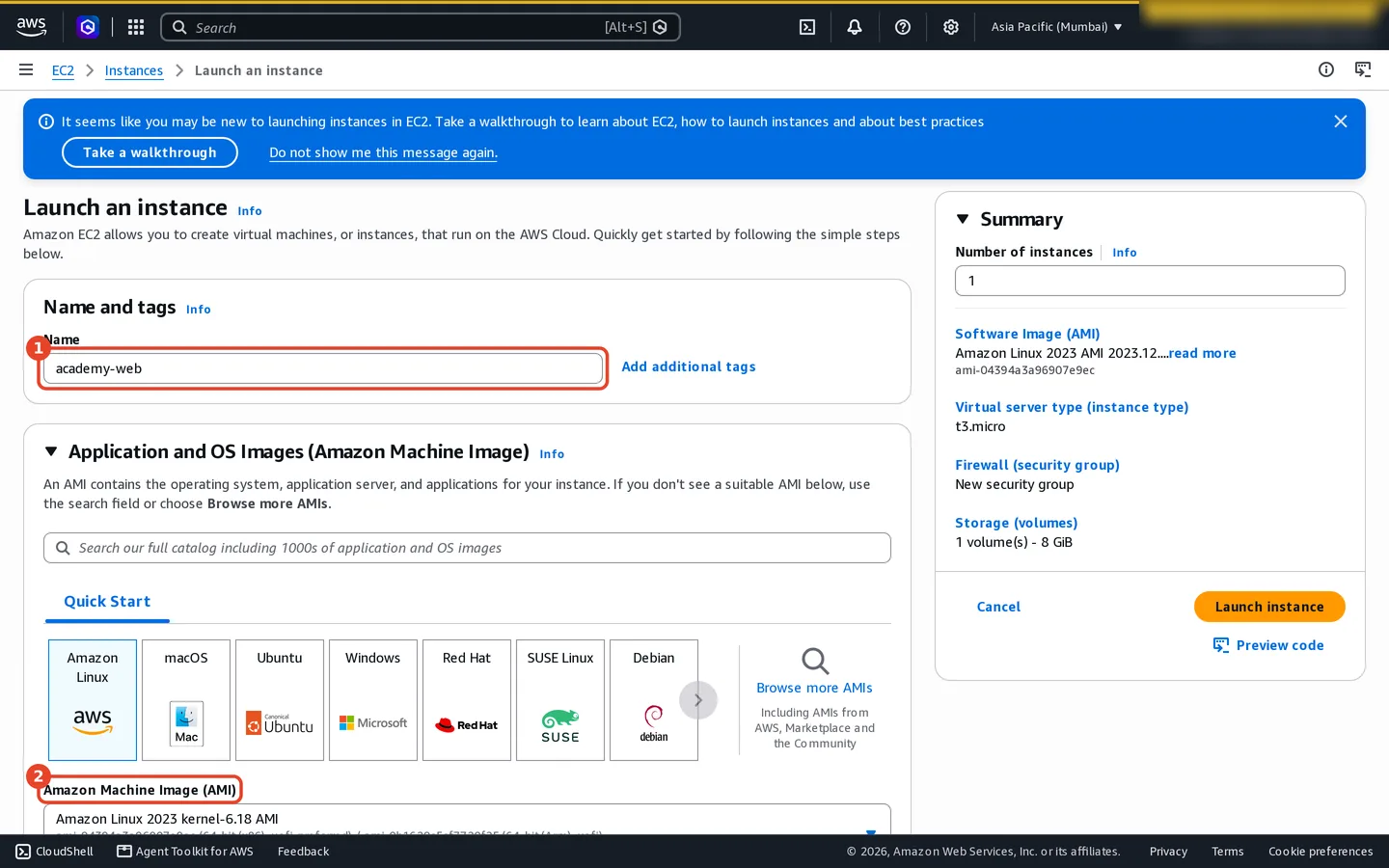Go to the EC2 breadcrumb link
This screenshot has height=868, width=1389.
tap(63, 70)
